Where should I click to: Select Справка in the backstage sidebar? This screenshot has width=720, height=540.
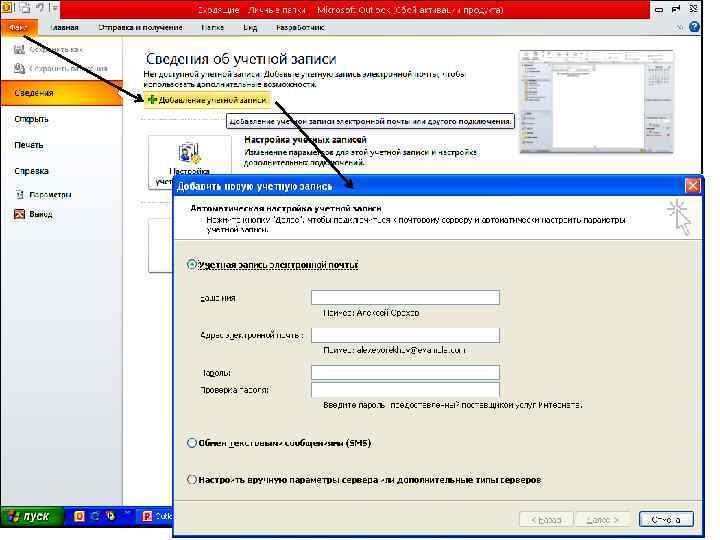click(31, 171)
